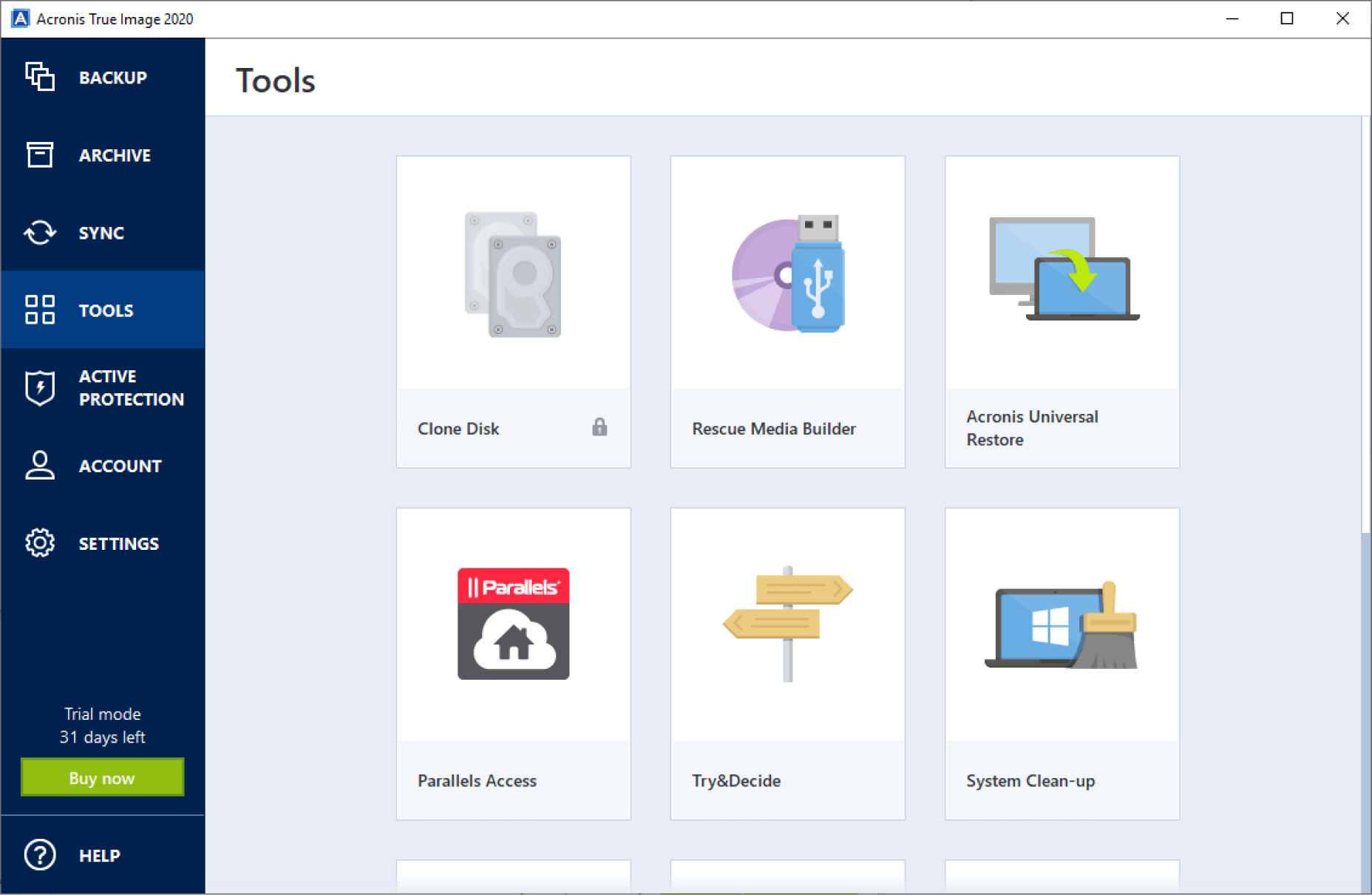Open the Try&Decide signpost icon

[x=788, y=624]
